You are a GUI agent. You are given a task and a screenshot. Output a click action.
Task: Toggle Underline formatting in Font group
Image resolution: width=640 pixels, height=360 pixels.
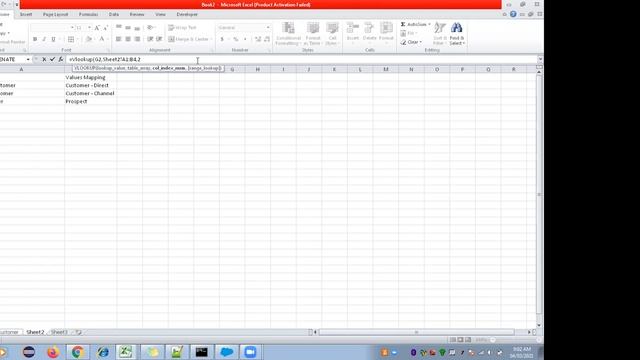53,39
